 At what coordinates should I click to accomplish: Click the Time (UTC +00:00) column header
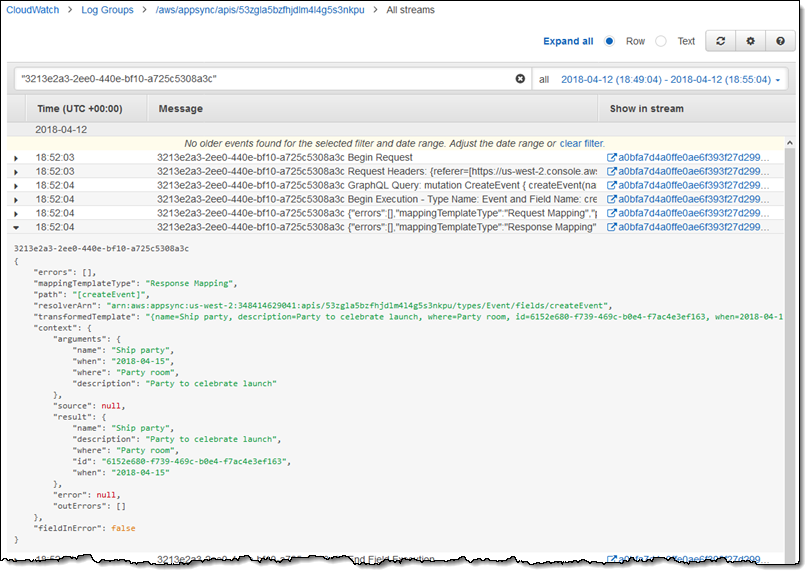pyautogui.click(x=79, y=108)
